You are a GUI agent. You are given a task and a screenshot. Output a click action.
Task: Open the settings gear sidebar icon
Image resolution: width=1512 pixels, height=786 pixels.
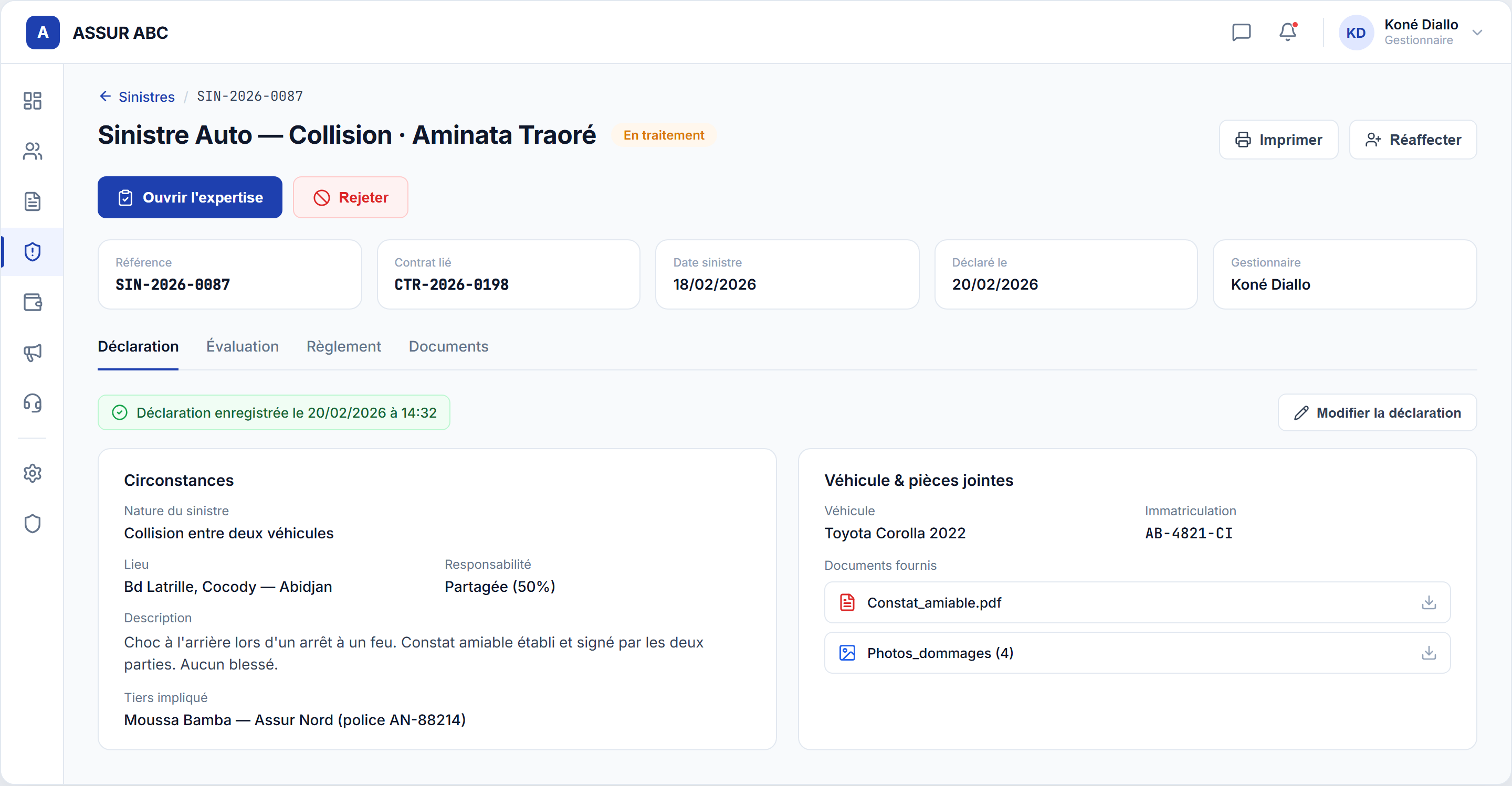click(x=32, y=473)
